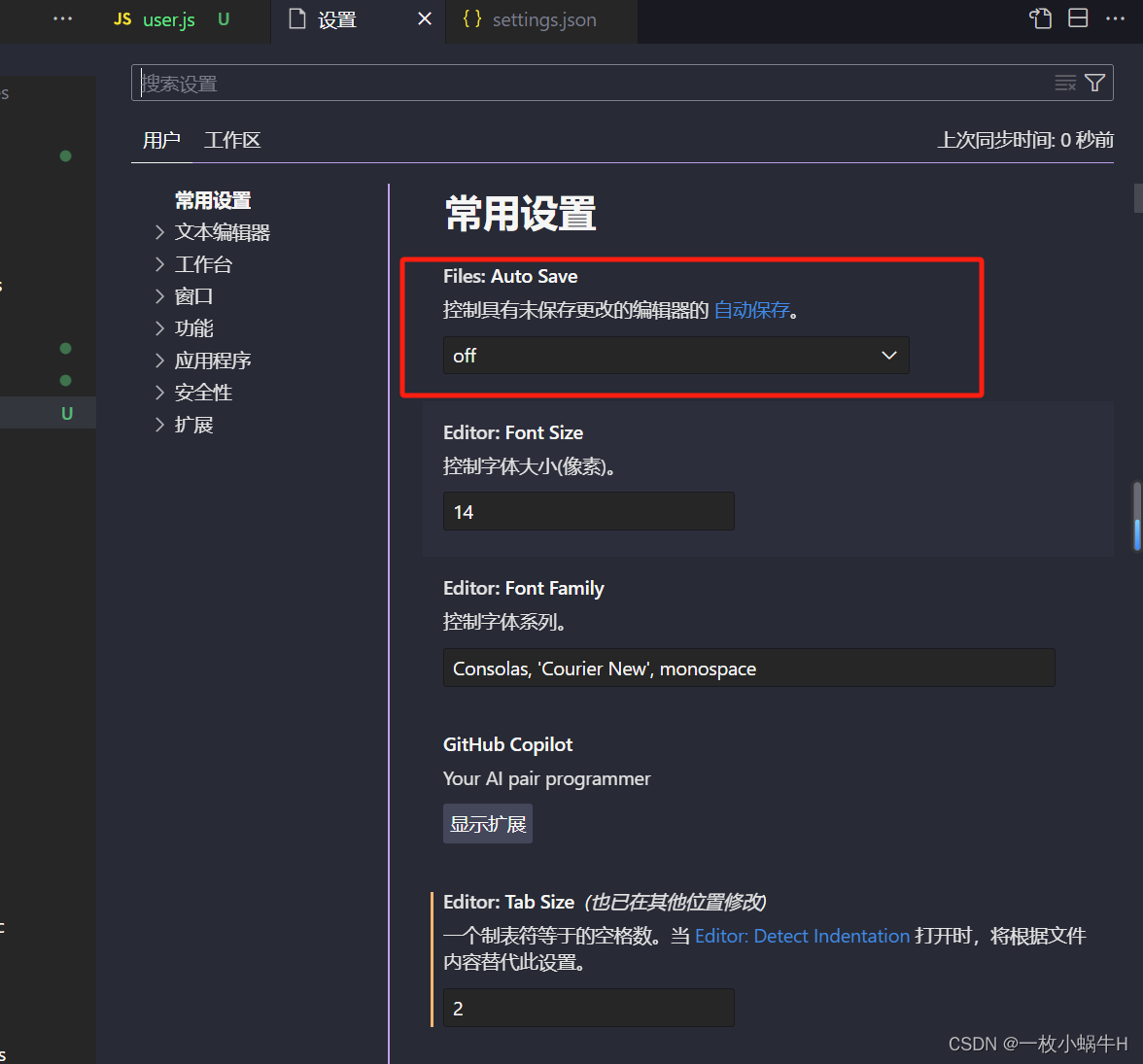This screenshot has width=1143, height=1064.
Task: Open the settings.json tab
Action: 541,19
